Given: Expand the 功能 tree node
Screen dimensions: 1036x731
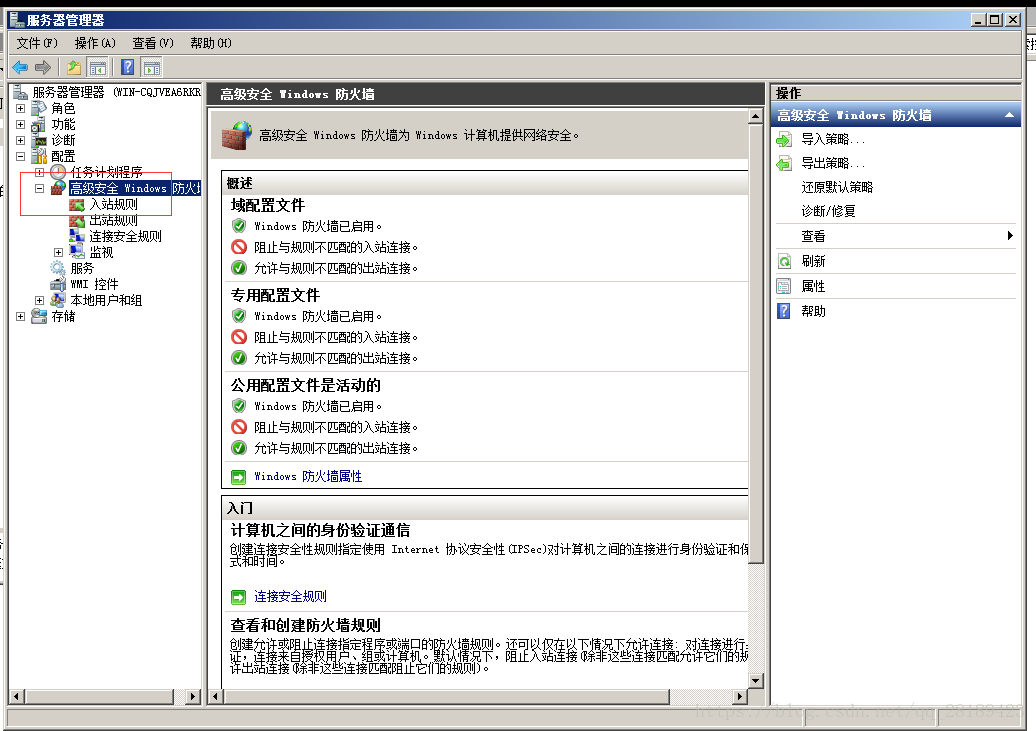Looking at the screenshot, I should pos(20,124).
